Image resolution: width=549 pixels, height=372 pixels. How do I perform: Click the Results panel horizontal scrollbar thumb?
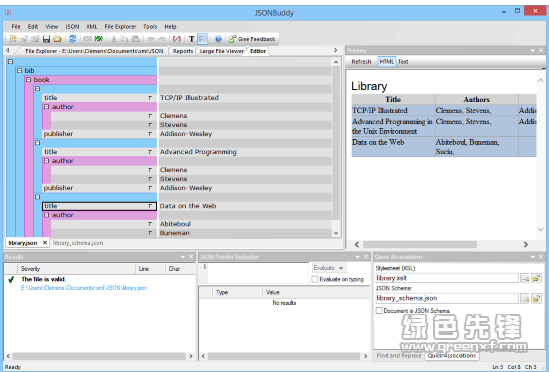pos(99,356)
